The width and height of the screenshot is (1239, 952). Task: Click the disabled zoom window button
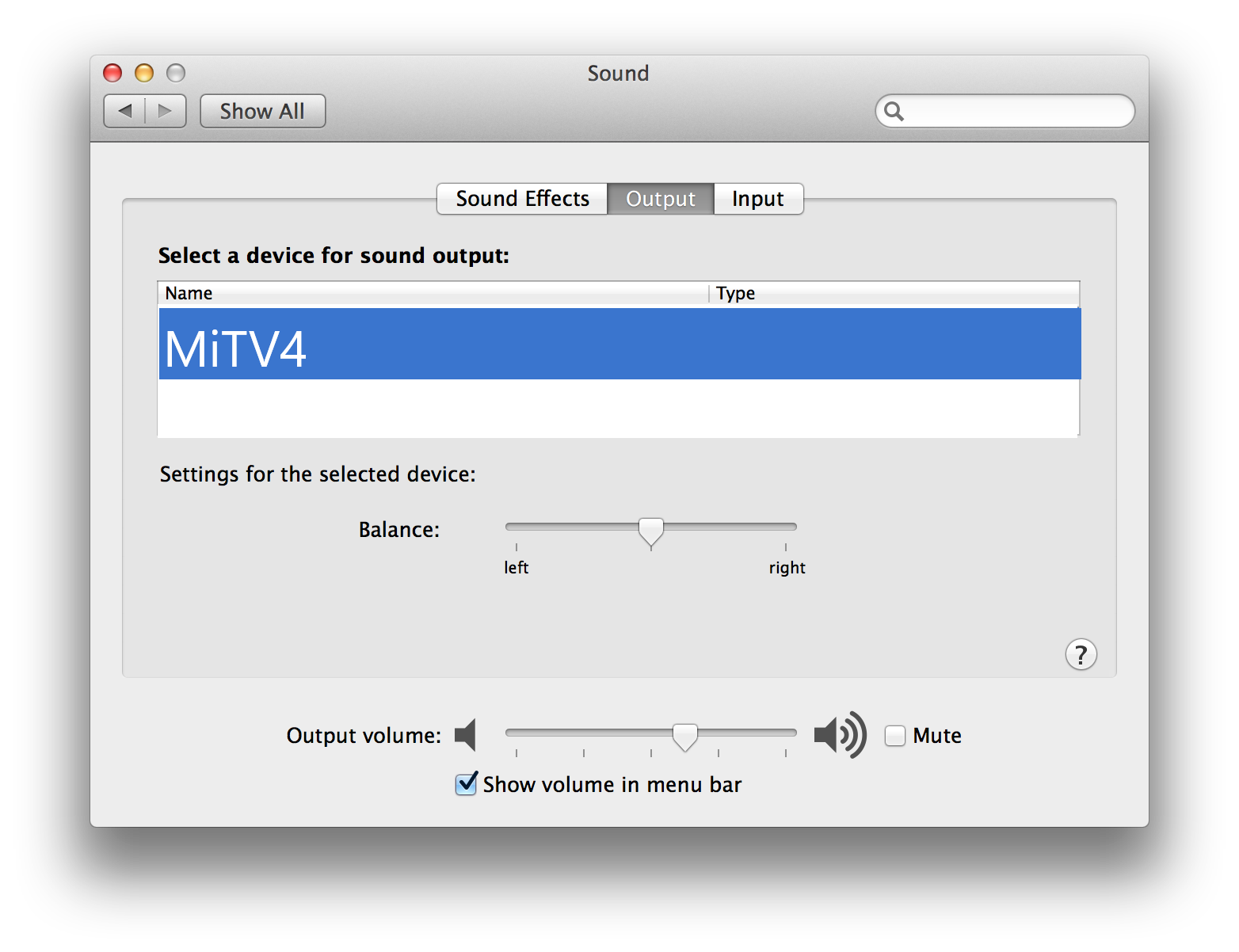pyautogui.click(x=176, y=73)
